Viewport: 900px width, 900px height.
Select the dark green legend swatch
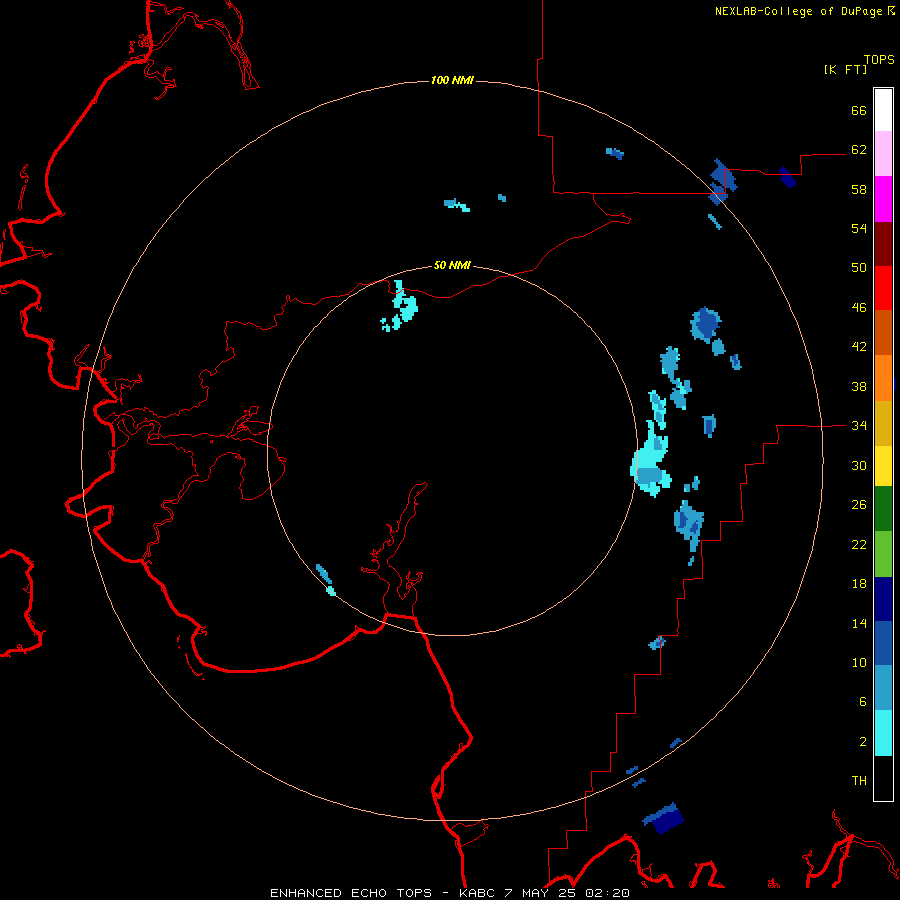(x=883, y=509)
